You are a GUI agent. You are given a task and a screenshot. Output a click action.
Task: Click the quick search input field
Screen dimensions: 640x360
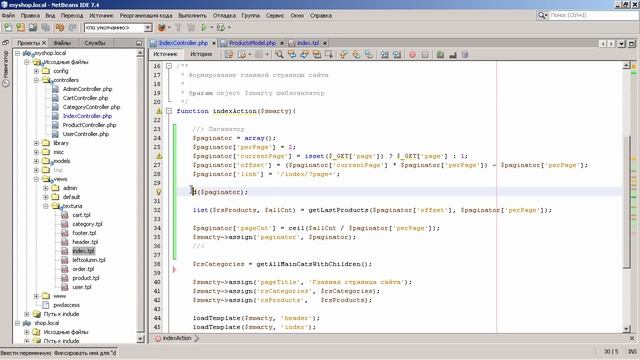coord(593,15)
